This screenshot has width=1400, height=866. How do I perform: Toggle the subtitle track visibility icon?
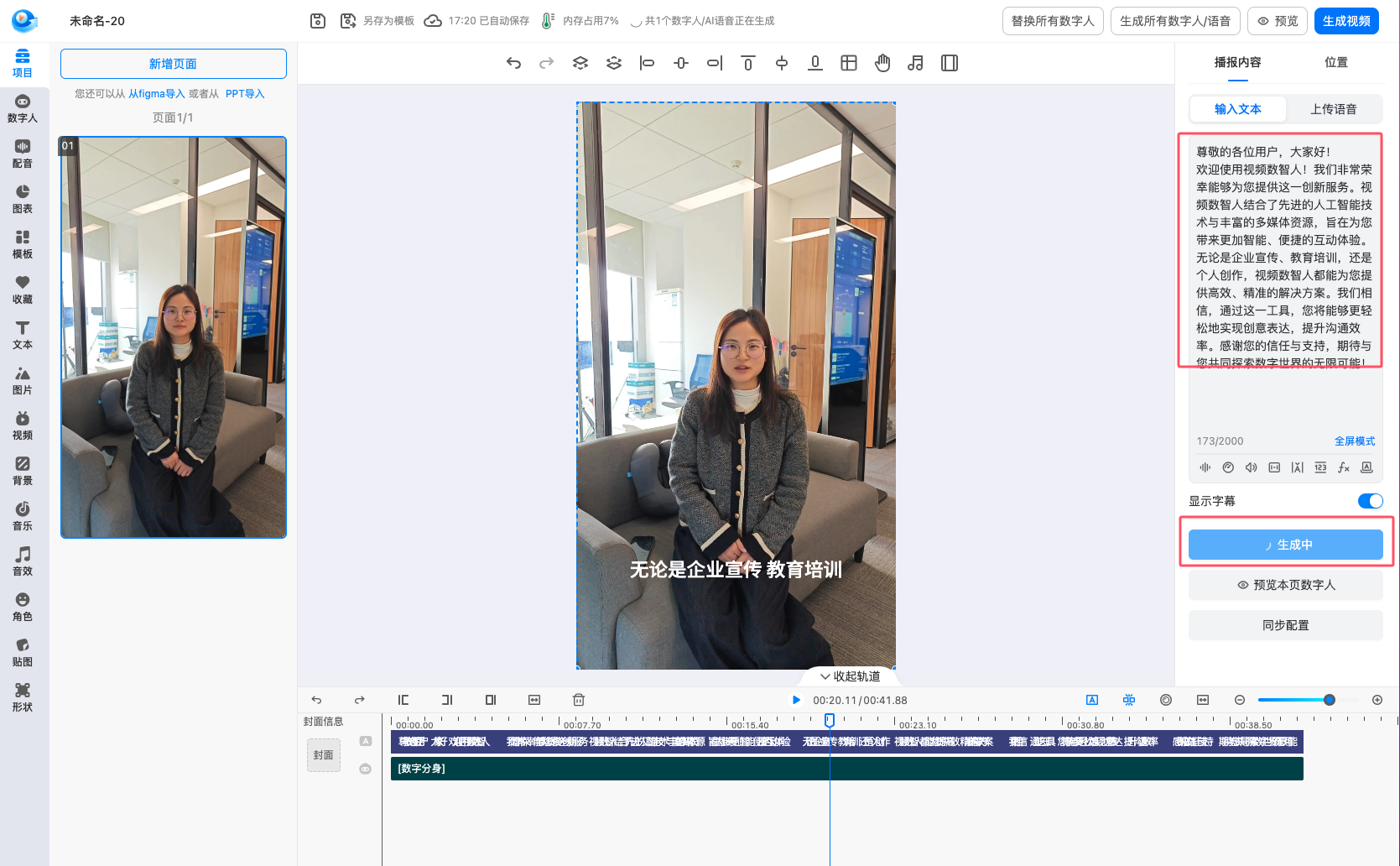point(366,741)
